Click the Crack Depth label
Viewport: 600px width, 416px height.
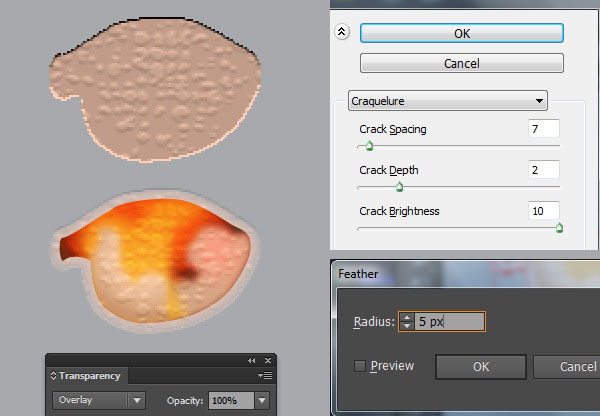click(x=389, y=170)
